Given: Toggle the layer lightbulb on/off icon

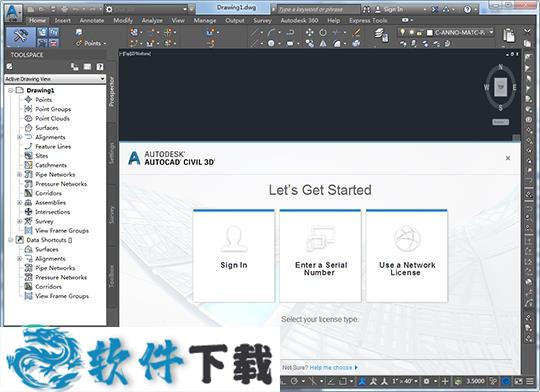Looking at the screenshot, I should coord(402,32).
